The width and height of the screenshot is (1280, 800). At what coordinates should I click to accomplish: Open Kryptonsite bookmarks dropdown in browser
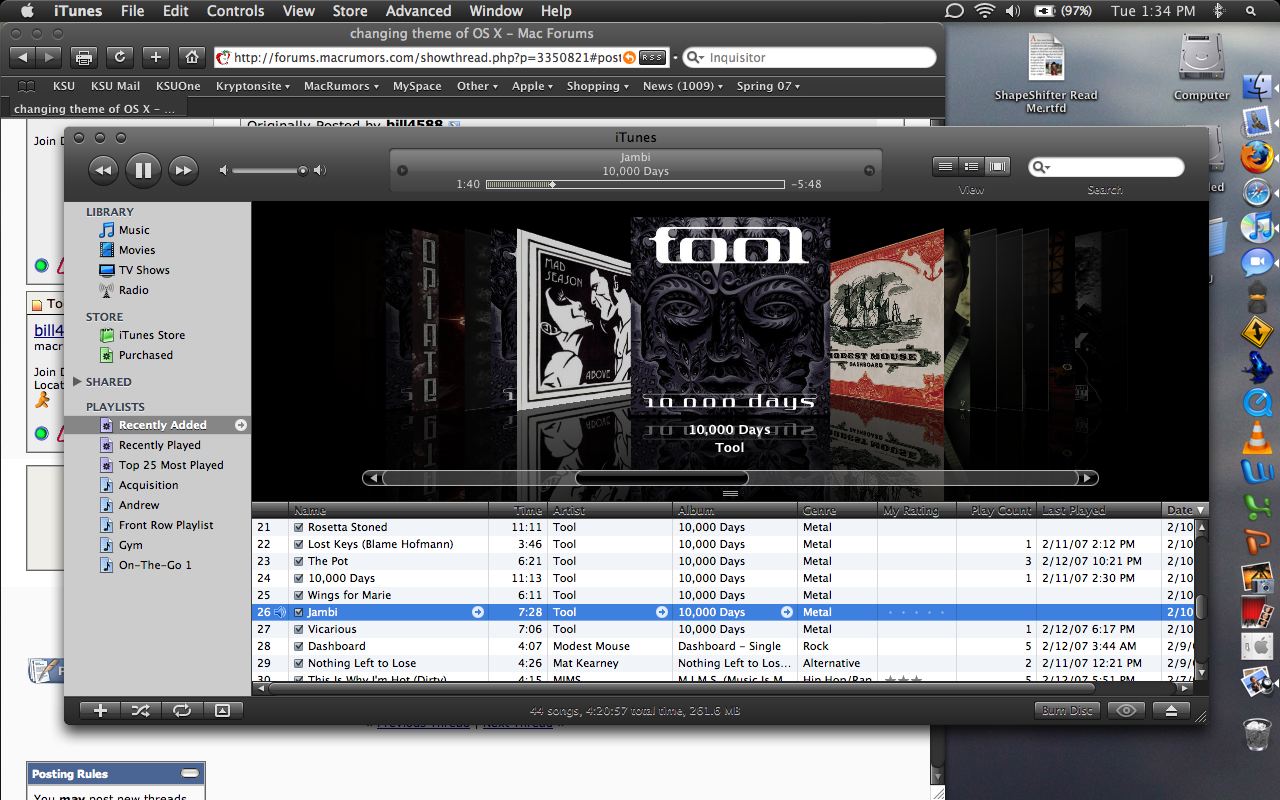coord(253,86)
